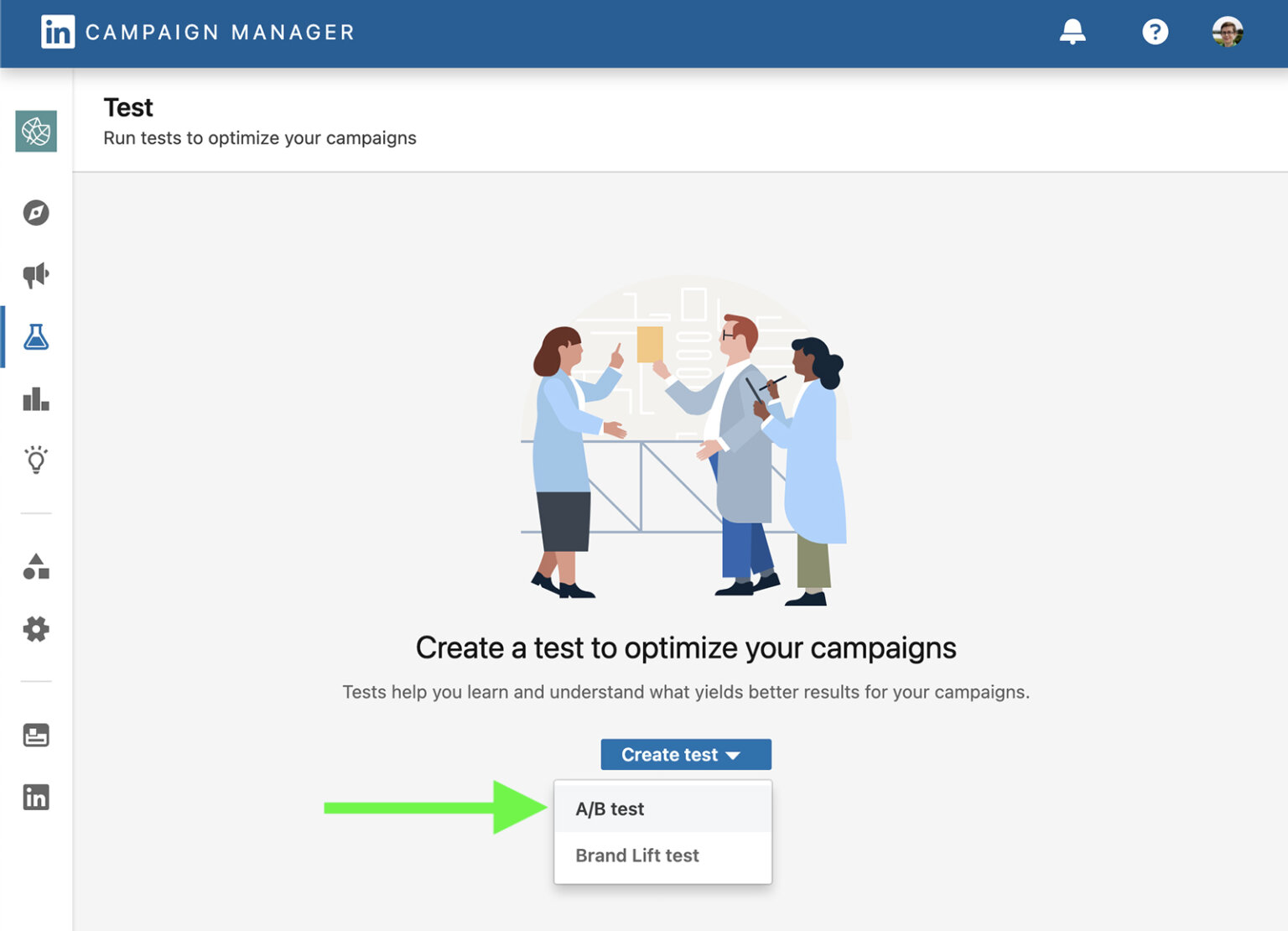Choose Brand Lift test from menu
Viewport: 1288px width, 931px height.
(662, 856)
